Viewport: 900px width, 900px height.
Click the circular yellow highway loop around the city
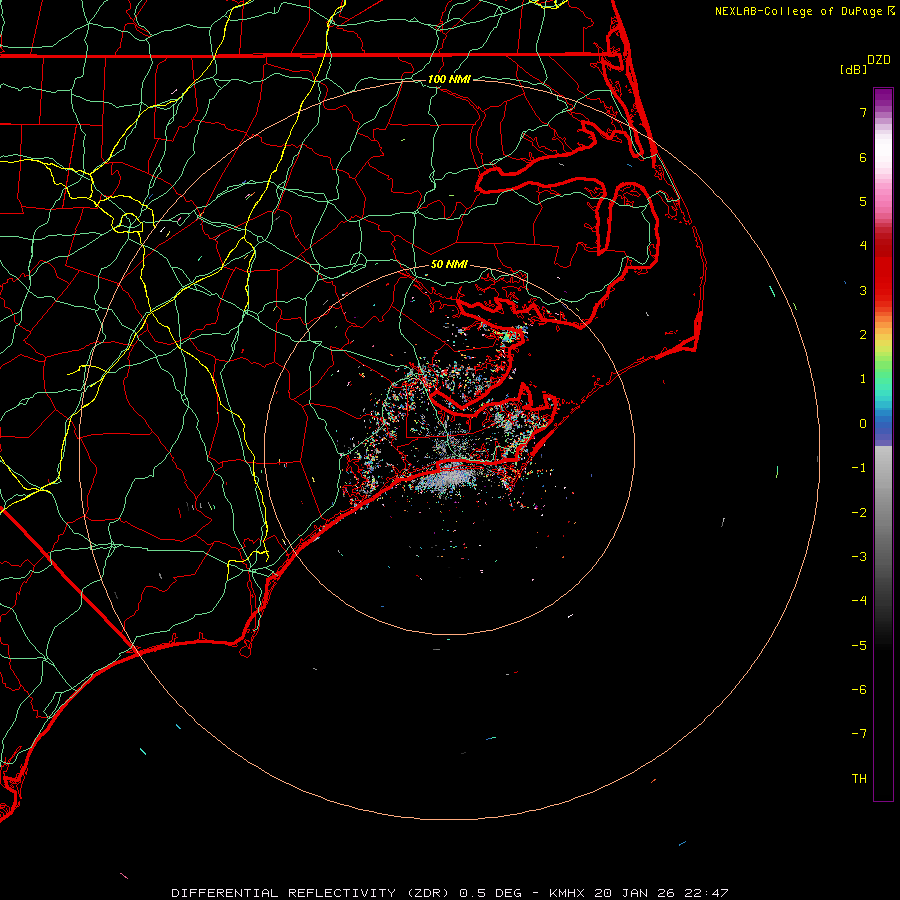pos(129,222)
